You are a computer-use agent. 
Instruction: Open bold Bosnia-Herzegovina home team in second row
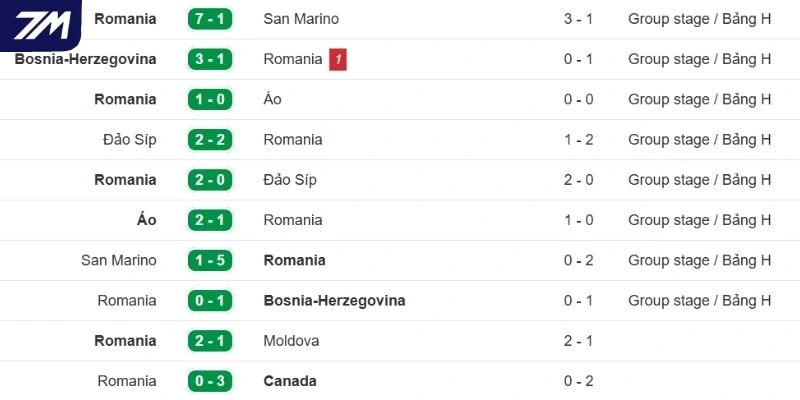[85, 59]
